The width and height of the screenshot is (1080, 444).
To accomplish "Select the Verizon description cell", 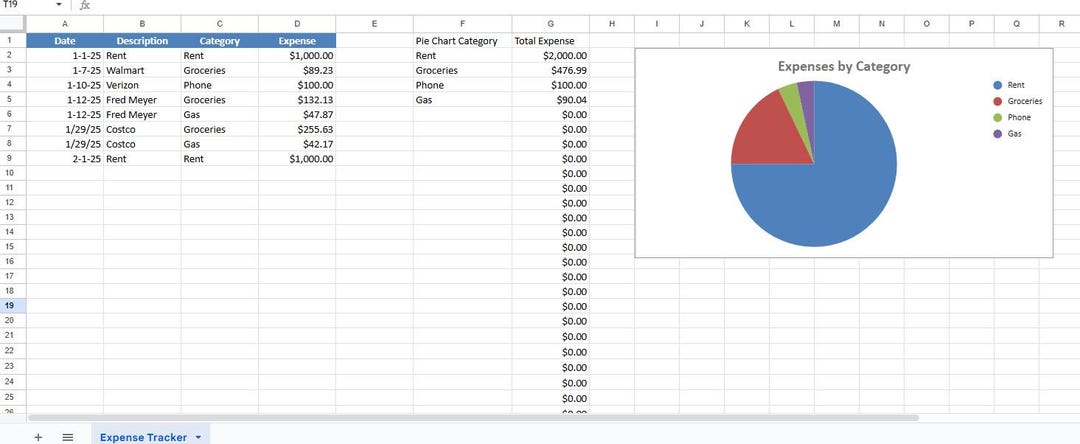I will pyautogui.click(x=142, y=85).
